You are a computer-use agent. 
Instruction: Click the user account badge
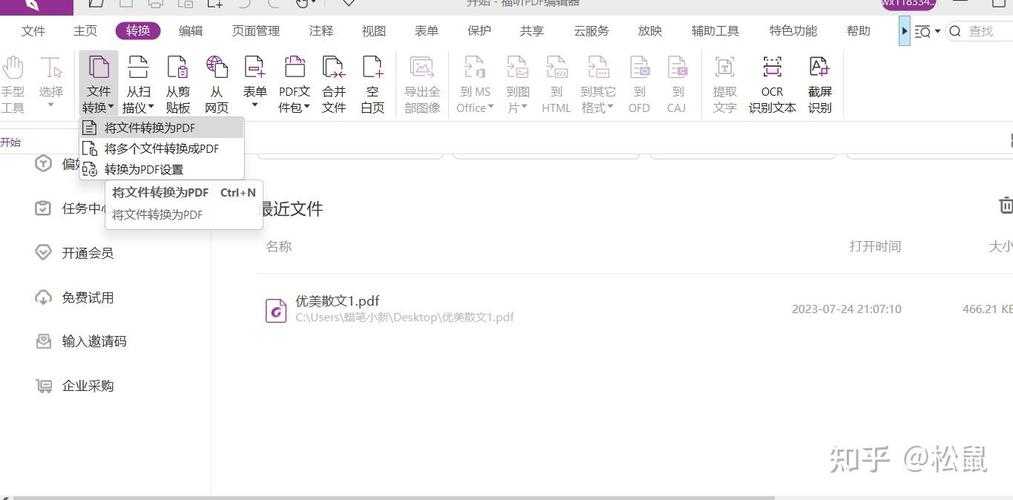[x=909, y=4]
